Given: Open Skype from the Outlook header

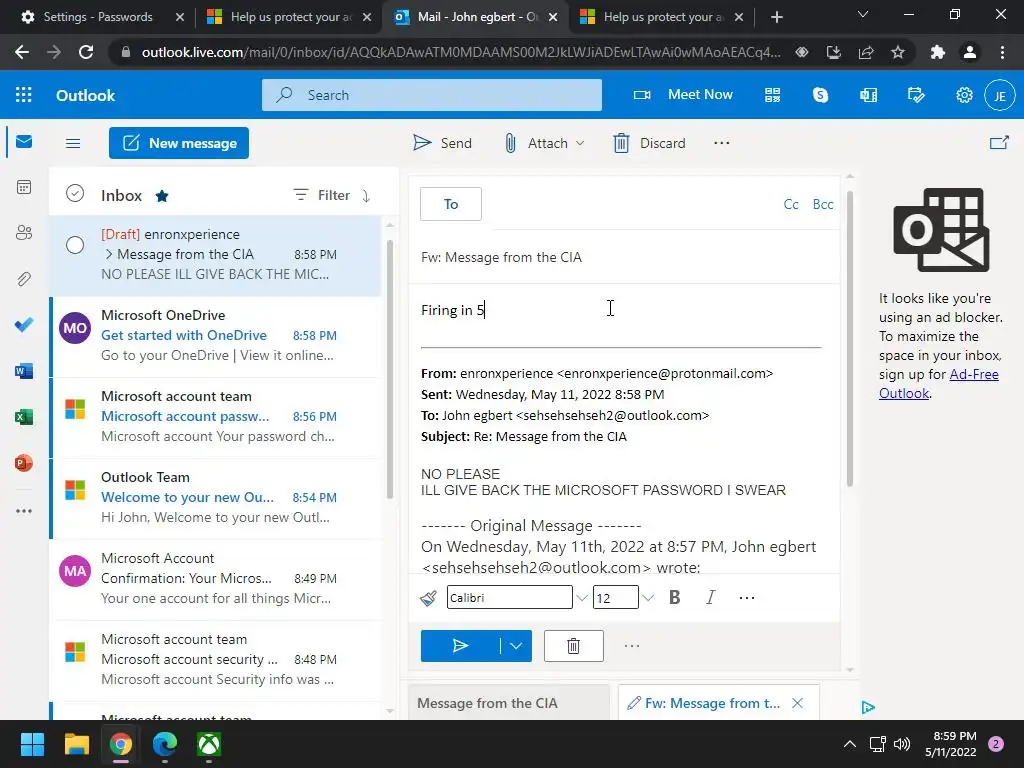Looking at the screenshot, I should tap(820, 95).
